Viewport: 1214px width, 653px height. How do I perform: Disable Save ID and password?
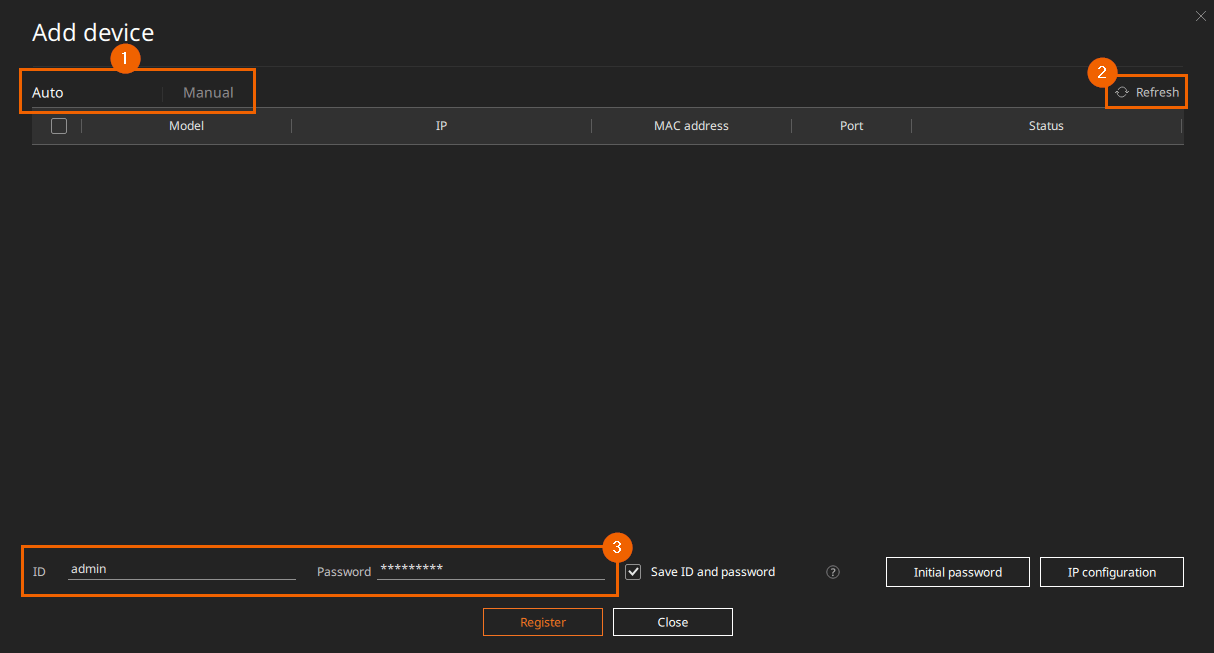coord(633,571)
